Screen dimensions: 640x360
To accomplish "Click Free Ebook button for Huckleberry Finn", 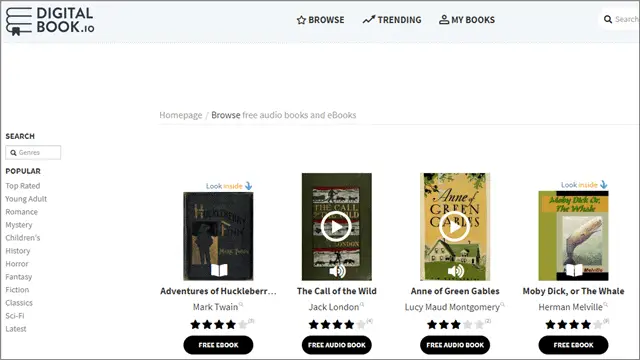I will point(218,345).
